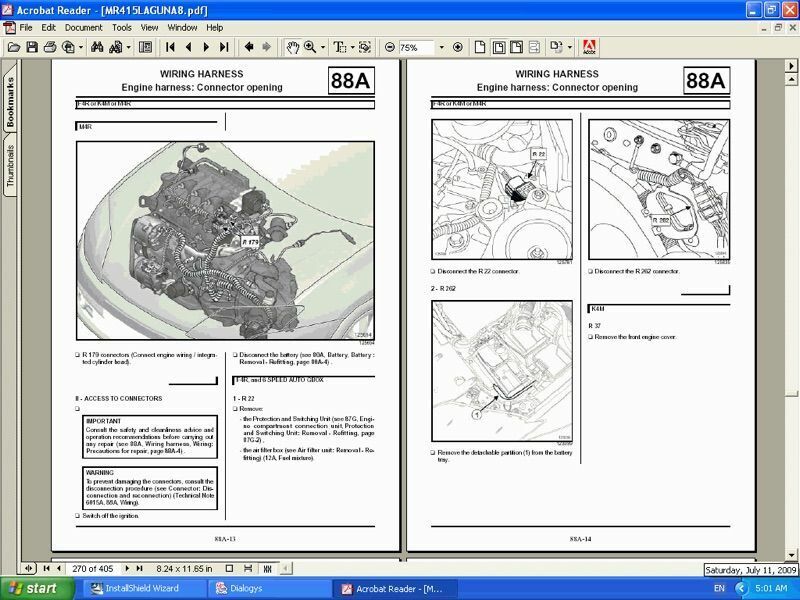Go to first page from status bar
800x600 pixels.
(46, 568)
